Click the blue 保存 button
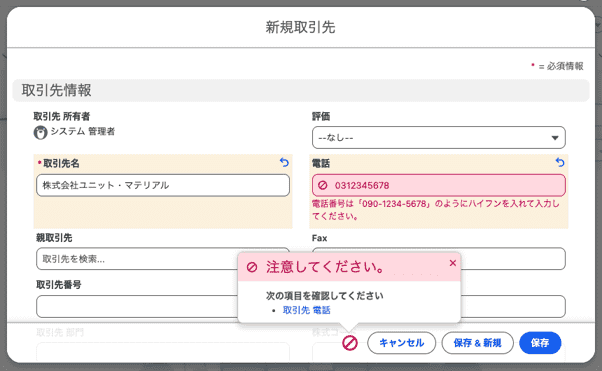The width and height of the screenshot is (602, 371). click(540, 343)
